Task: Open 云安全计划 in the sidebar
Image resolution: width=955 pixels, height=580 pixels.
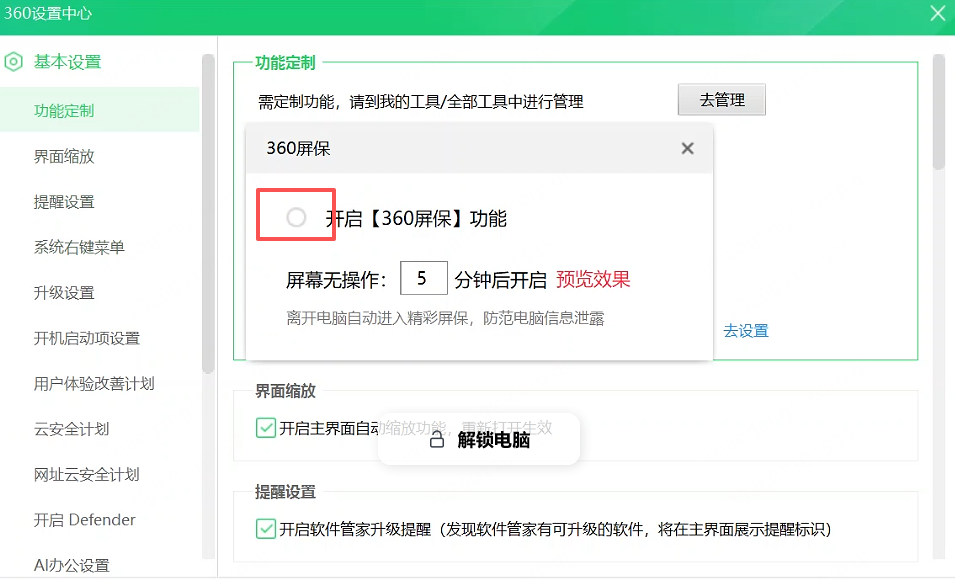Action: (x=71, y=429)
